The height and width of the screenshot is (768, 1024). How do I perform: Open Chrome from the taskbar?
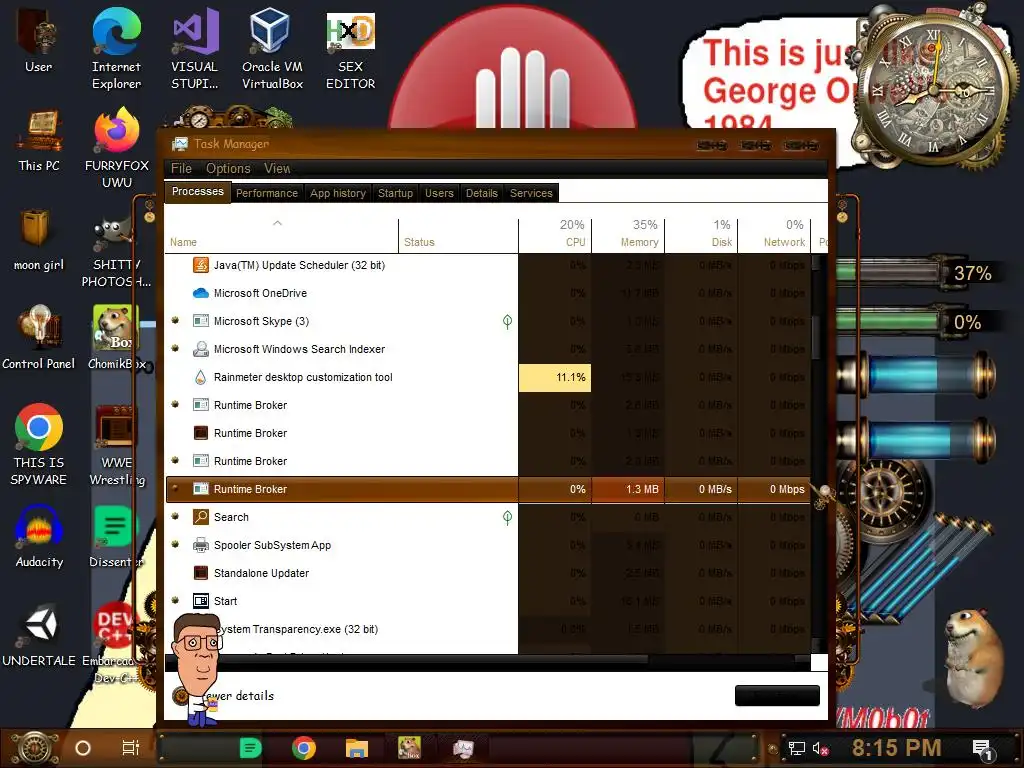pos(304,748)
